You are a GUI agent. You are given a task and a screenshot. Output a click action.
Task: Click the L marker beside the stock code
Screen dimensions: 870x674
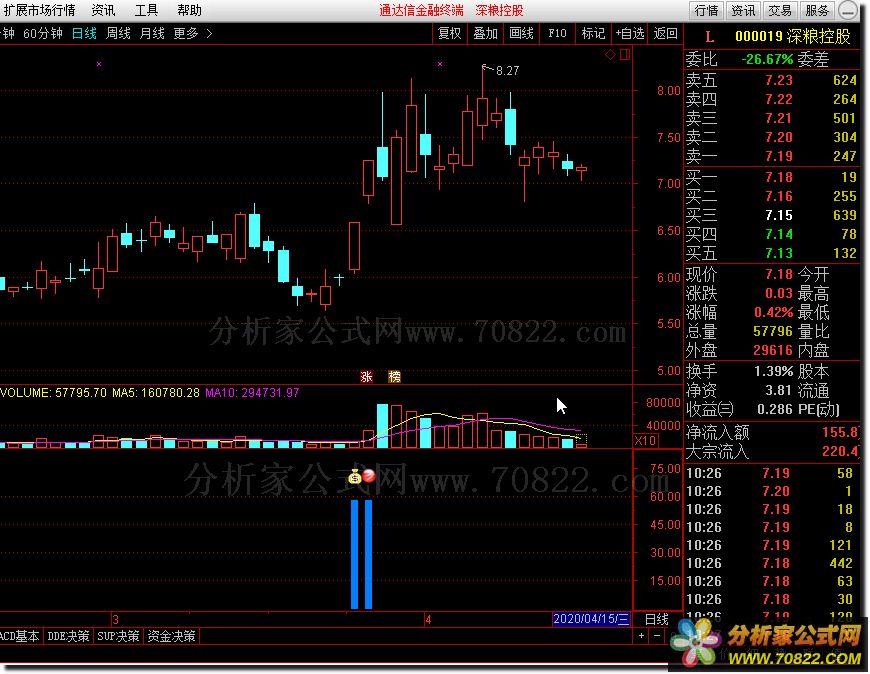point(709,37)
